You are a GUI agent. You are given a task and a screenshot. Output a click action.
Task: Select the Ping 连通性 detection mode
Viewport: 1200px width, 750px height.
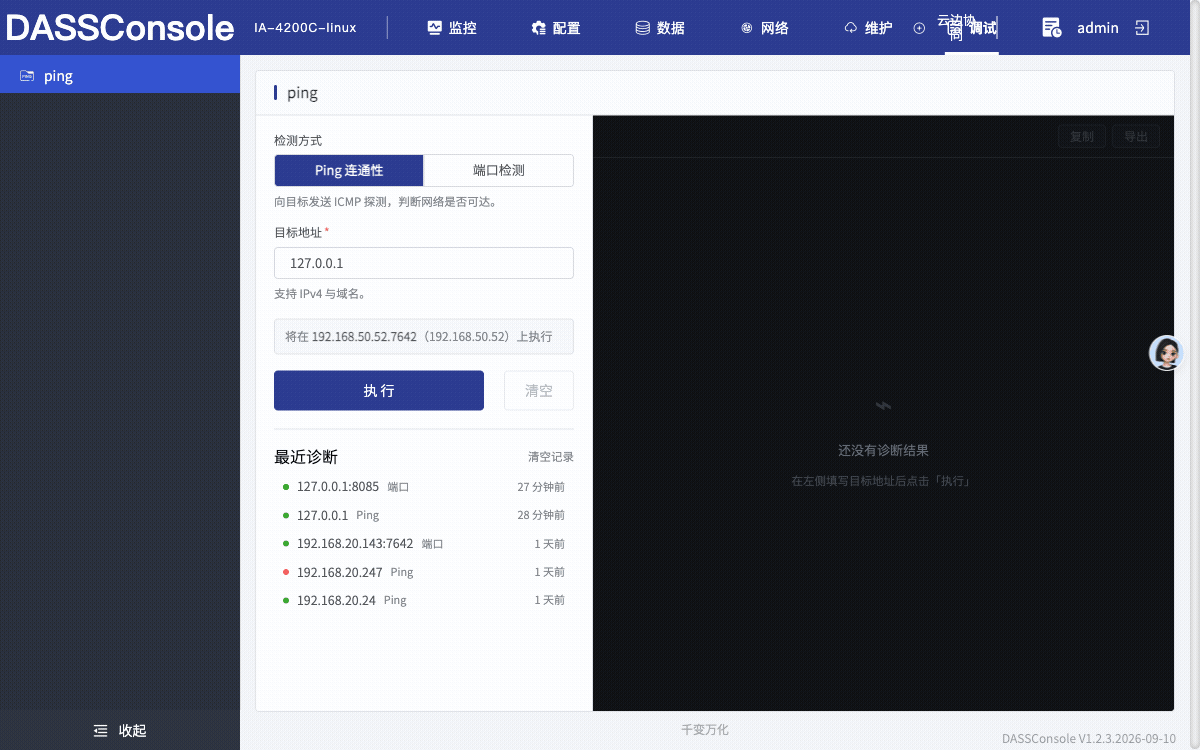coord(349,170)
